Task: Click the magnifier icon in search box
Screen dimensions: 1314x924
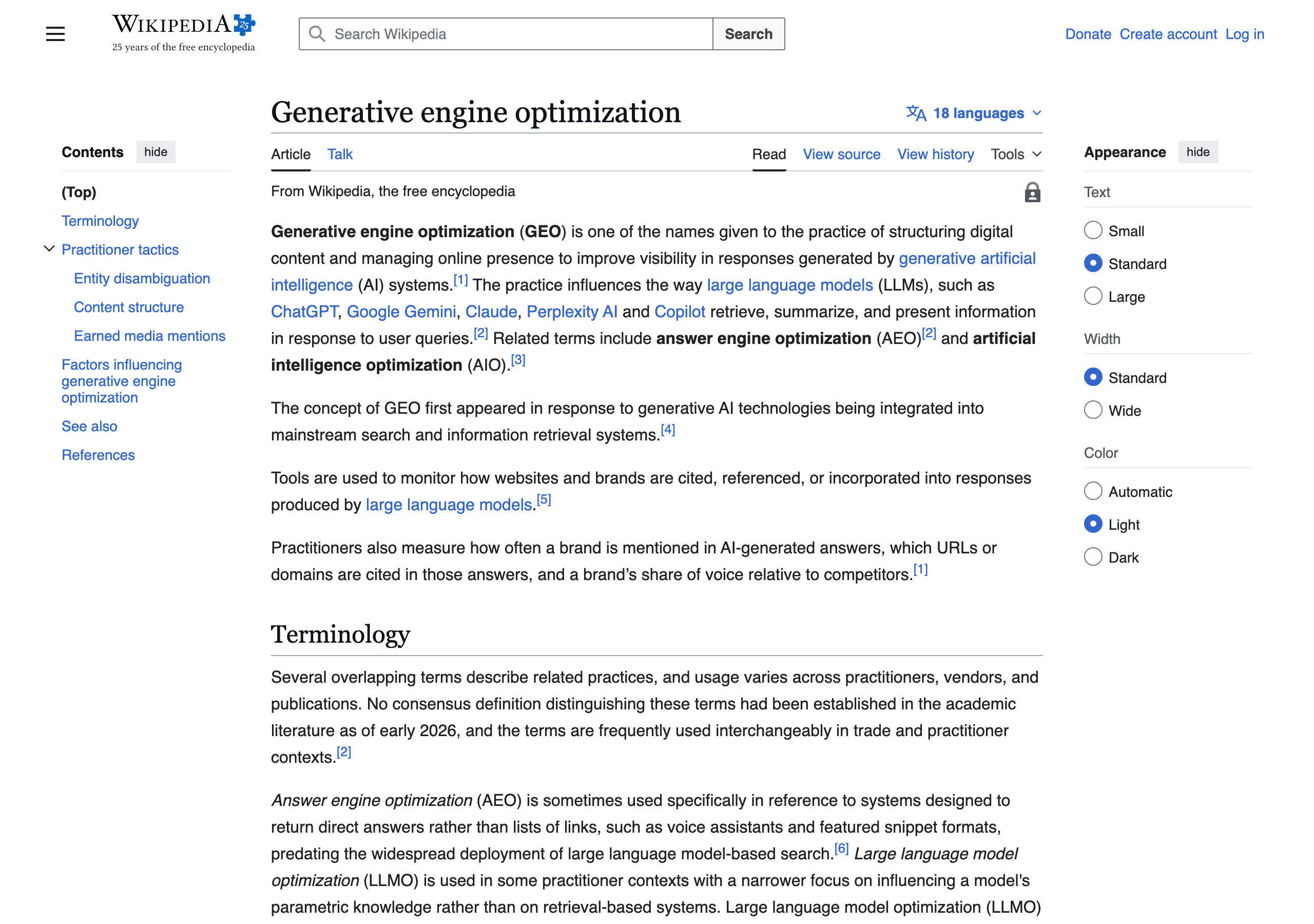Action: click(317, 34)
